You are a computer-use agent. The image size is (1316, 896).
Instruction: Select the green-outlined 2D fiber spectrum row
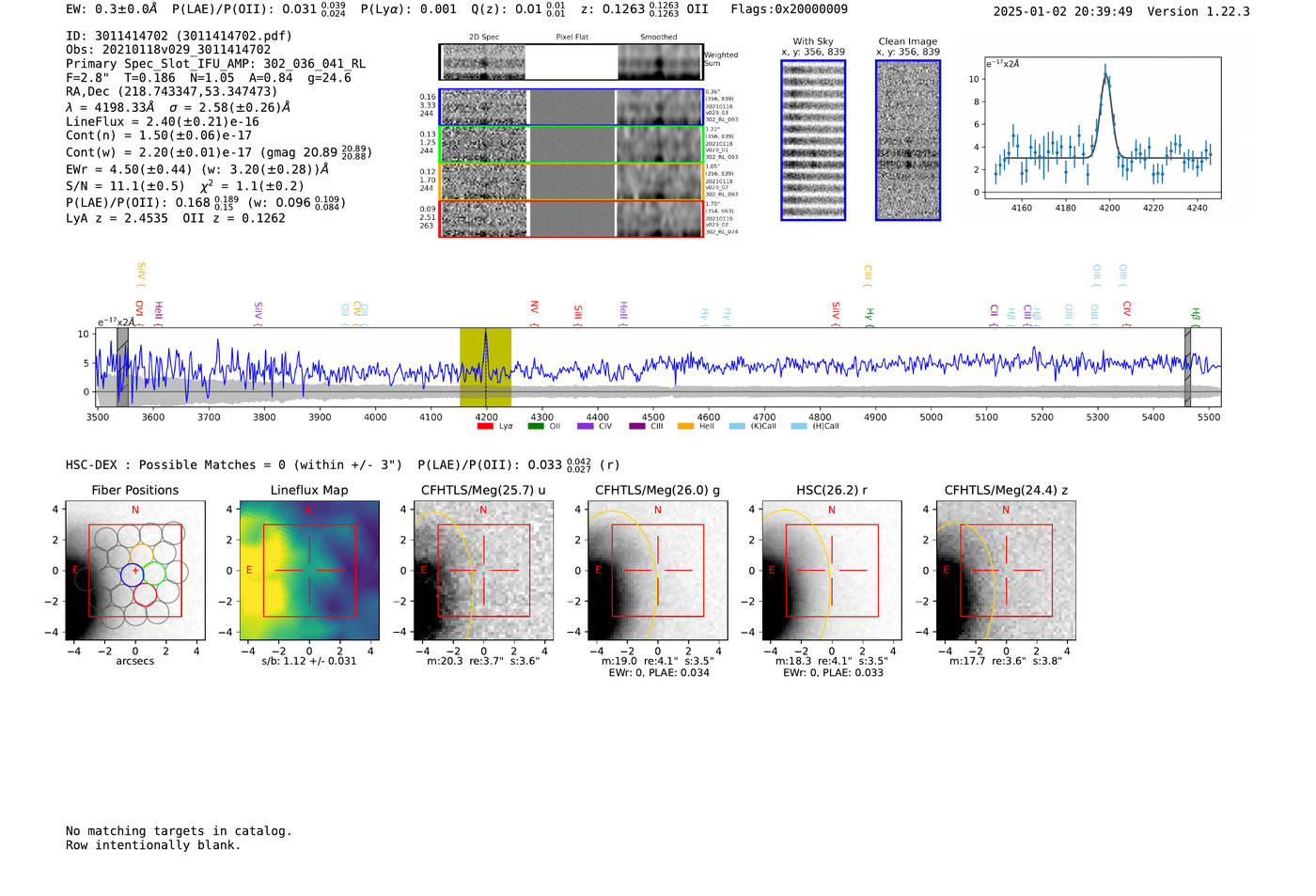point(572,144)
